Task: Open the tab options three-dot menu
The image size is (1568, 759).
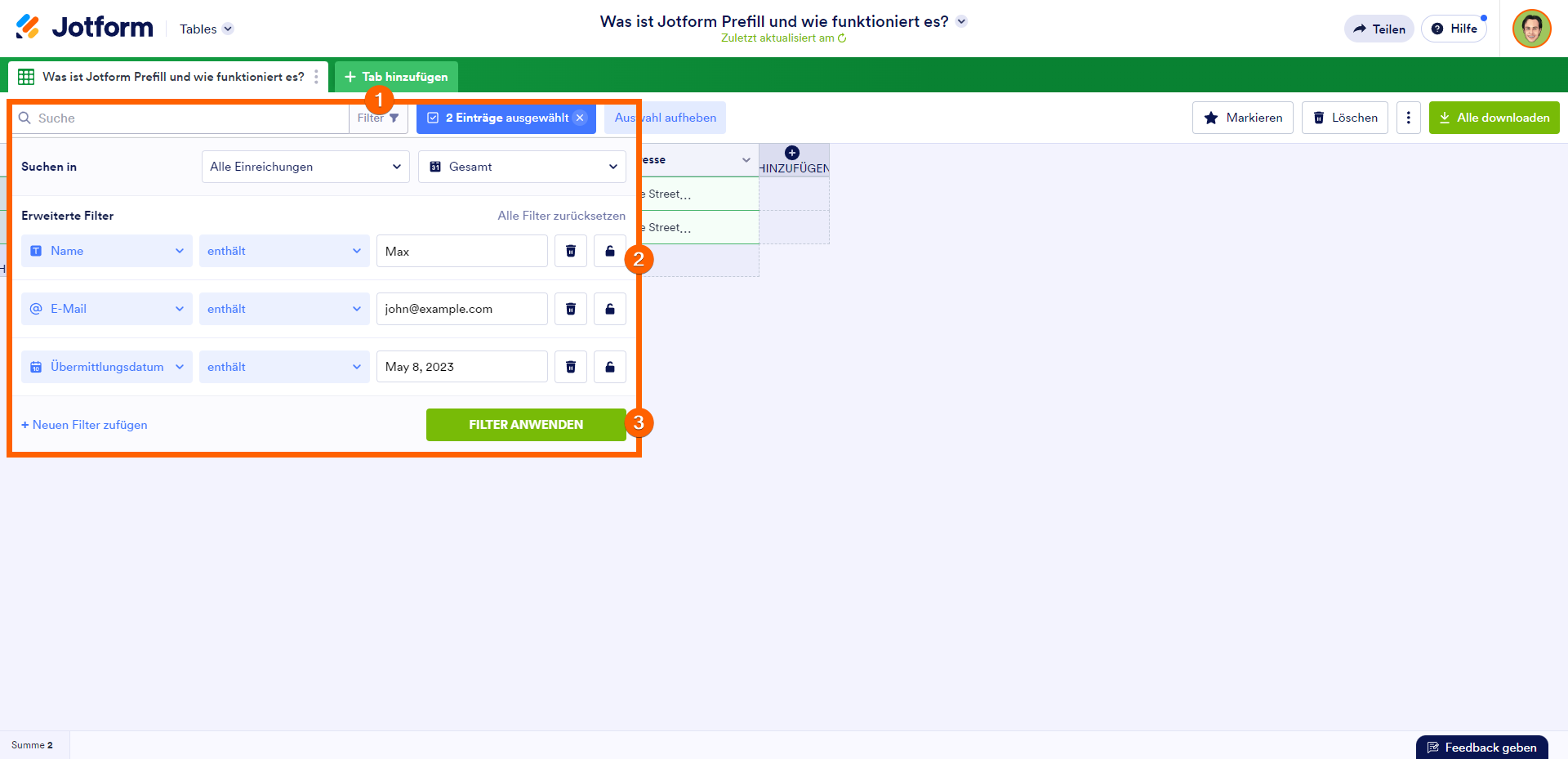Action: pyautogui.click(x=316, y=77)
